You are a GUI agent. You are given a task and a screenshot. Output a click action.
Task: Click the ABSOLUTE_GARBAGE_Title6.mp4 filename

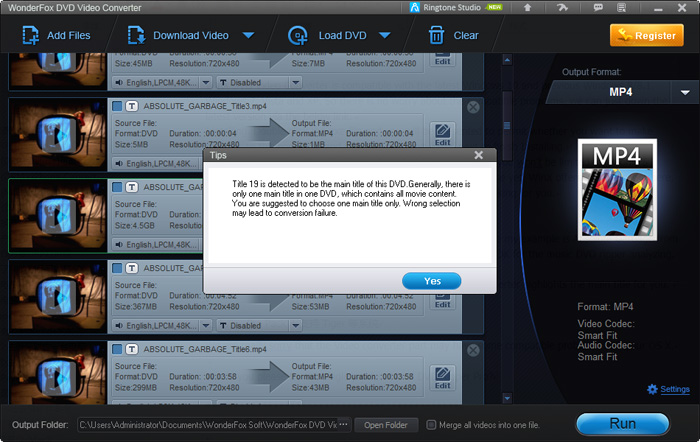205,349
